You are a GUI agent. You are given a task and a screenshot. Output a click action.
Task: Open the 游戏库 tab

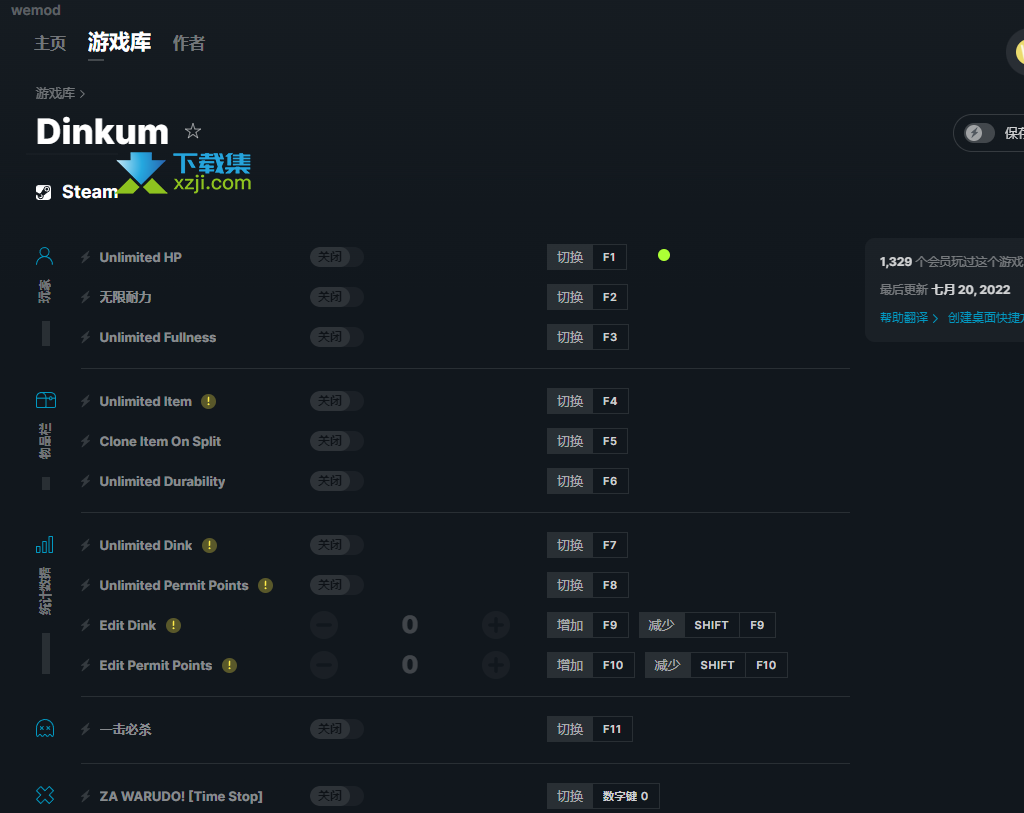120,42
